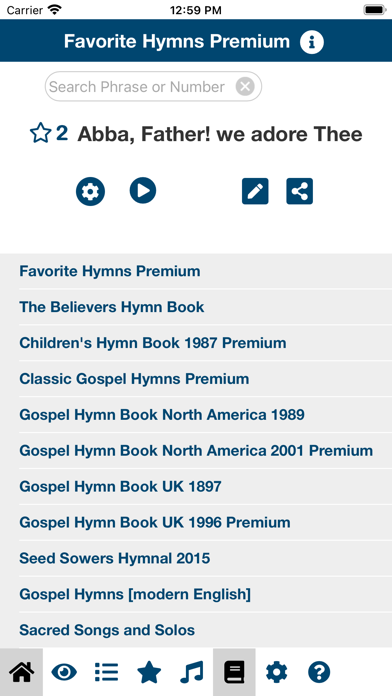The width and height of the screenshot is (392, 696).
Task: Clear the search field with the X button
Action: [245, 87]
